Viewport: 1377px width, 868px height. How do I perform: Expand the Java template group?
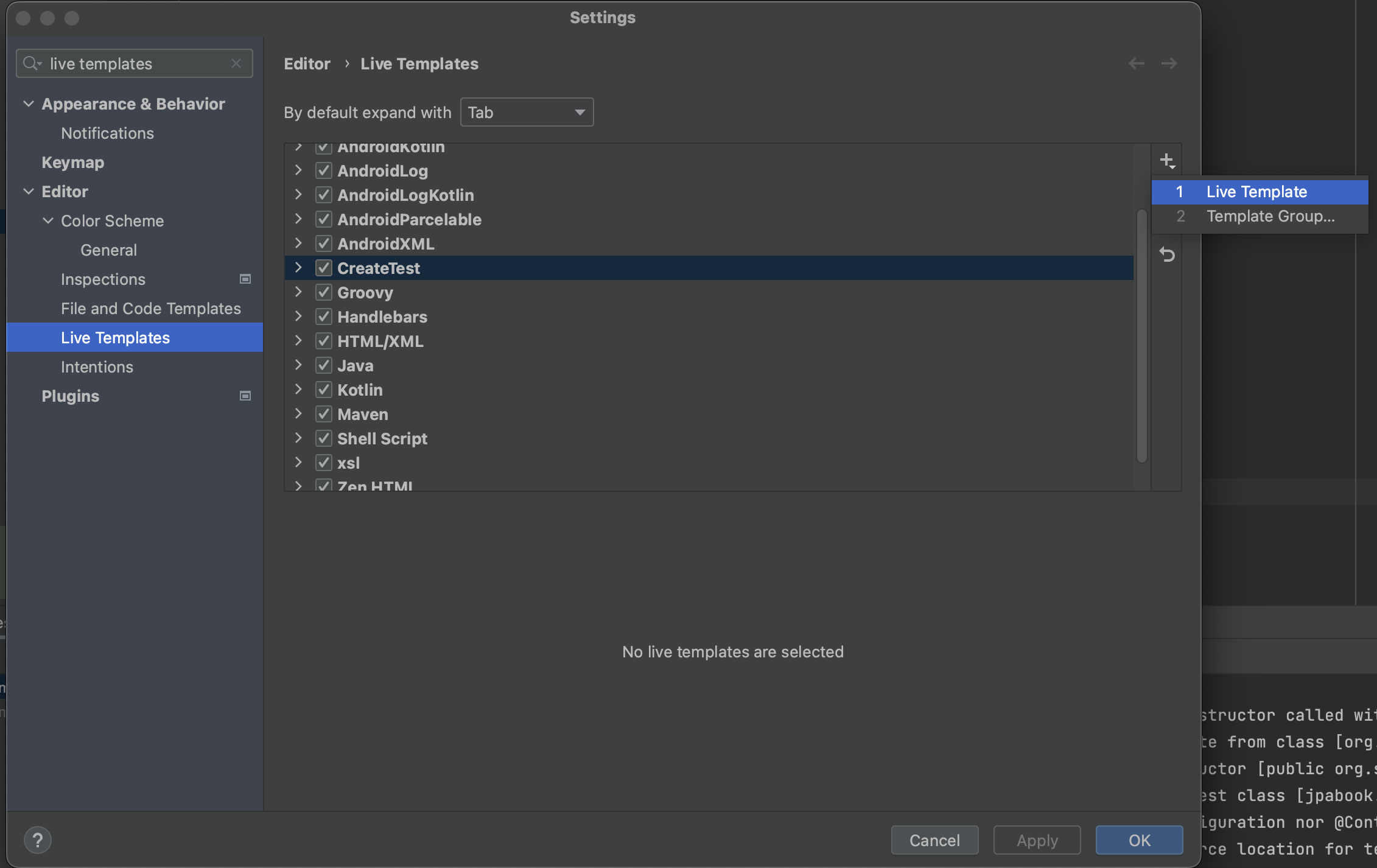coord(298,365)
